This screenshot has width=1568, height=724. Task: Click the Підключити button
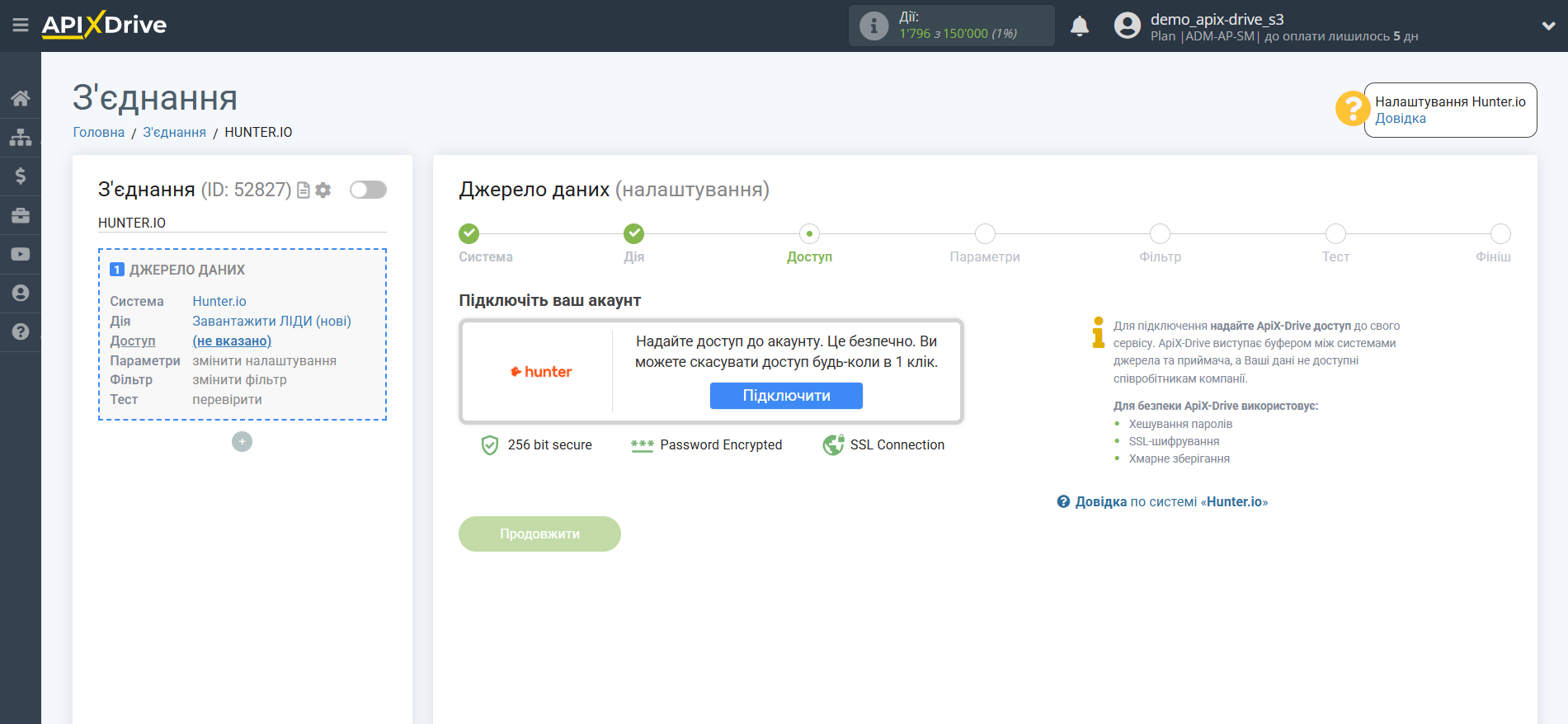(786, 396)
